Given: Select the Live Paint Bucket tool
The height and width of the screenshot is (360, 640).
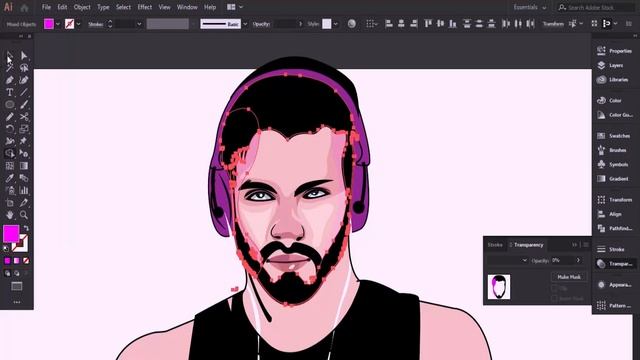Looking at the screenshot, I should [x=24, y=153].
